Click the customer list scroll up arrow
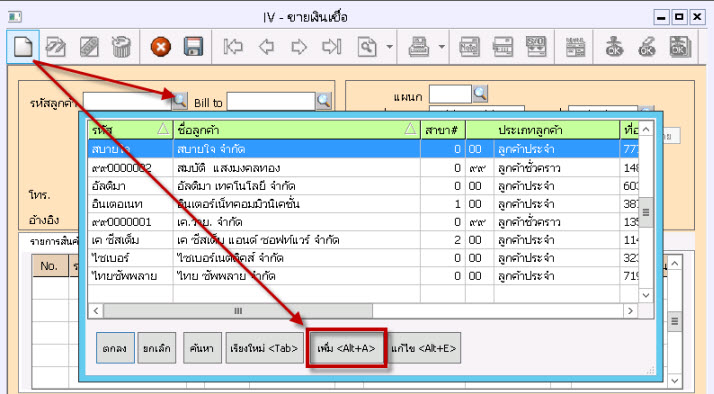The height and width of the screenshot is (394, 714). (x=646, y=129)
